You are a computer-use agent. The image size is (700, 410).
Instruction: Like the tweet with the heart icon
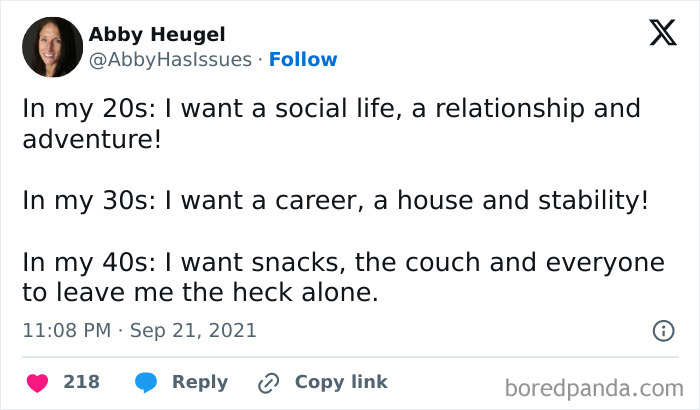pyautogui.click(x=37, y=382)
